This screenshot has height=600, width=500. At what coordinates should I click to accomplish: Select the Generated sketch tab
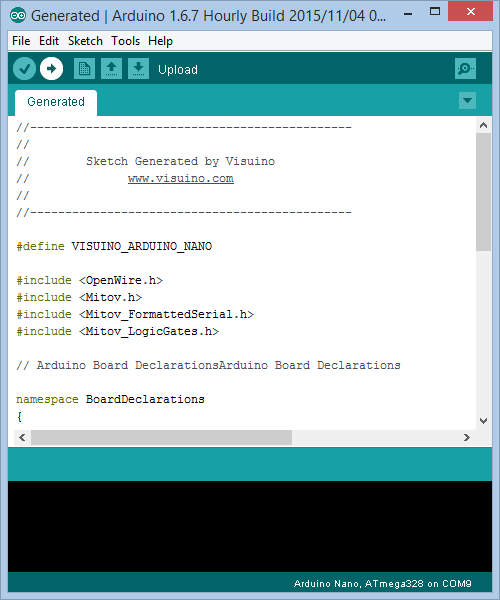[x=56, y=102]
